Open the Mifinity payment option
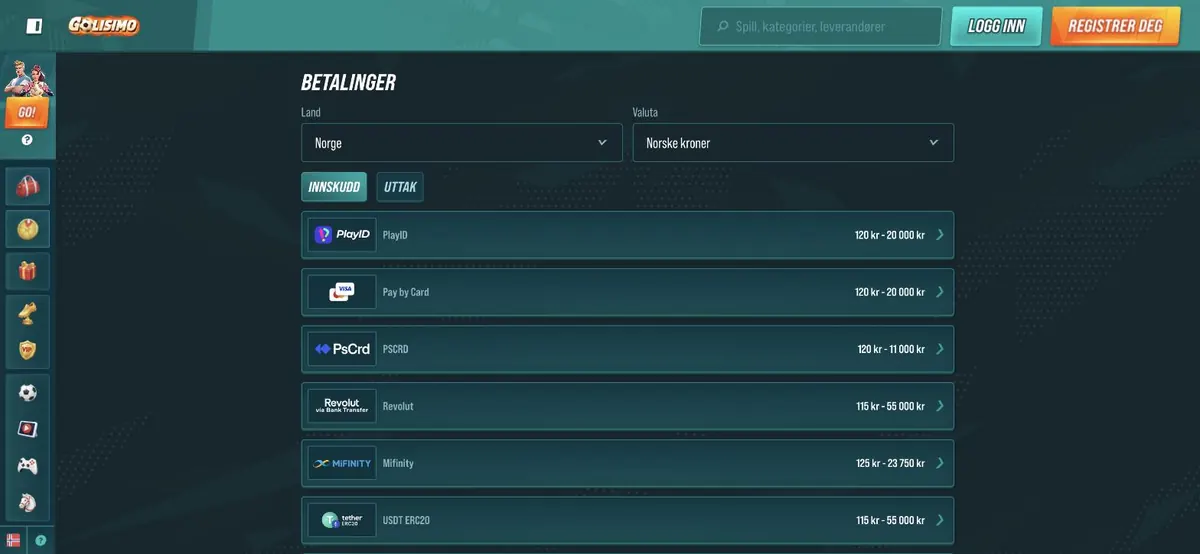Screen dimensions: 1200x554 point(627,463)
